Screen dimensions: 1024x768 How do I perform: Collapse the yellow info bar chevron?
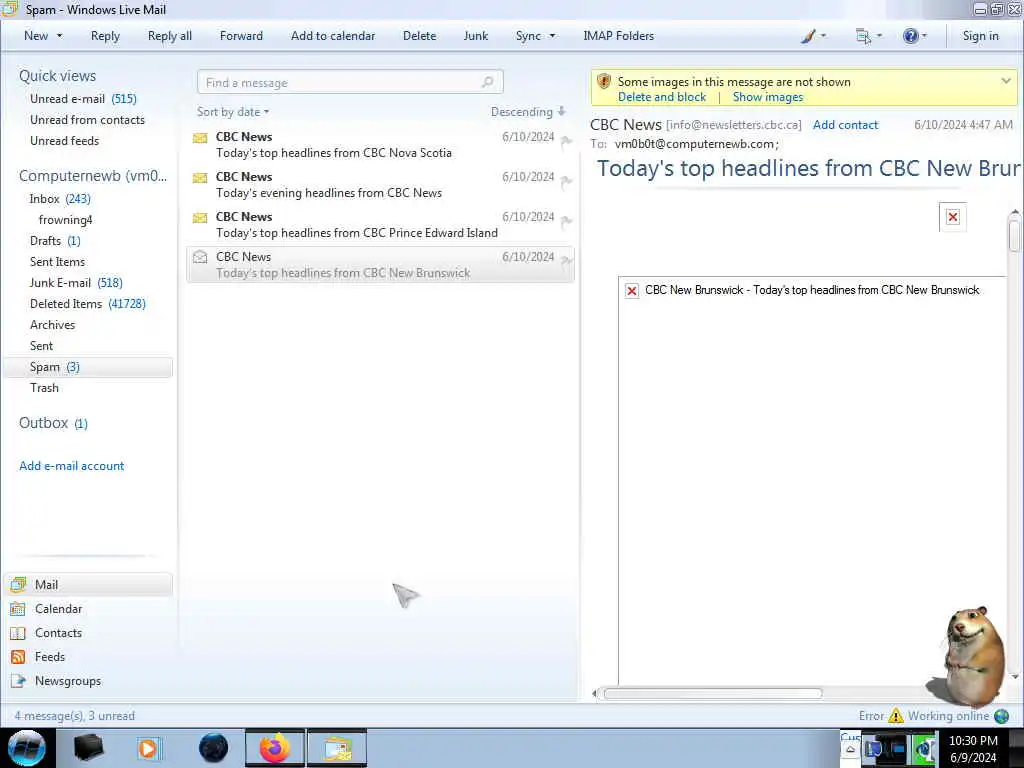coord(1006,82)
